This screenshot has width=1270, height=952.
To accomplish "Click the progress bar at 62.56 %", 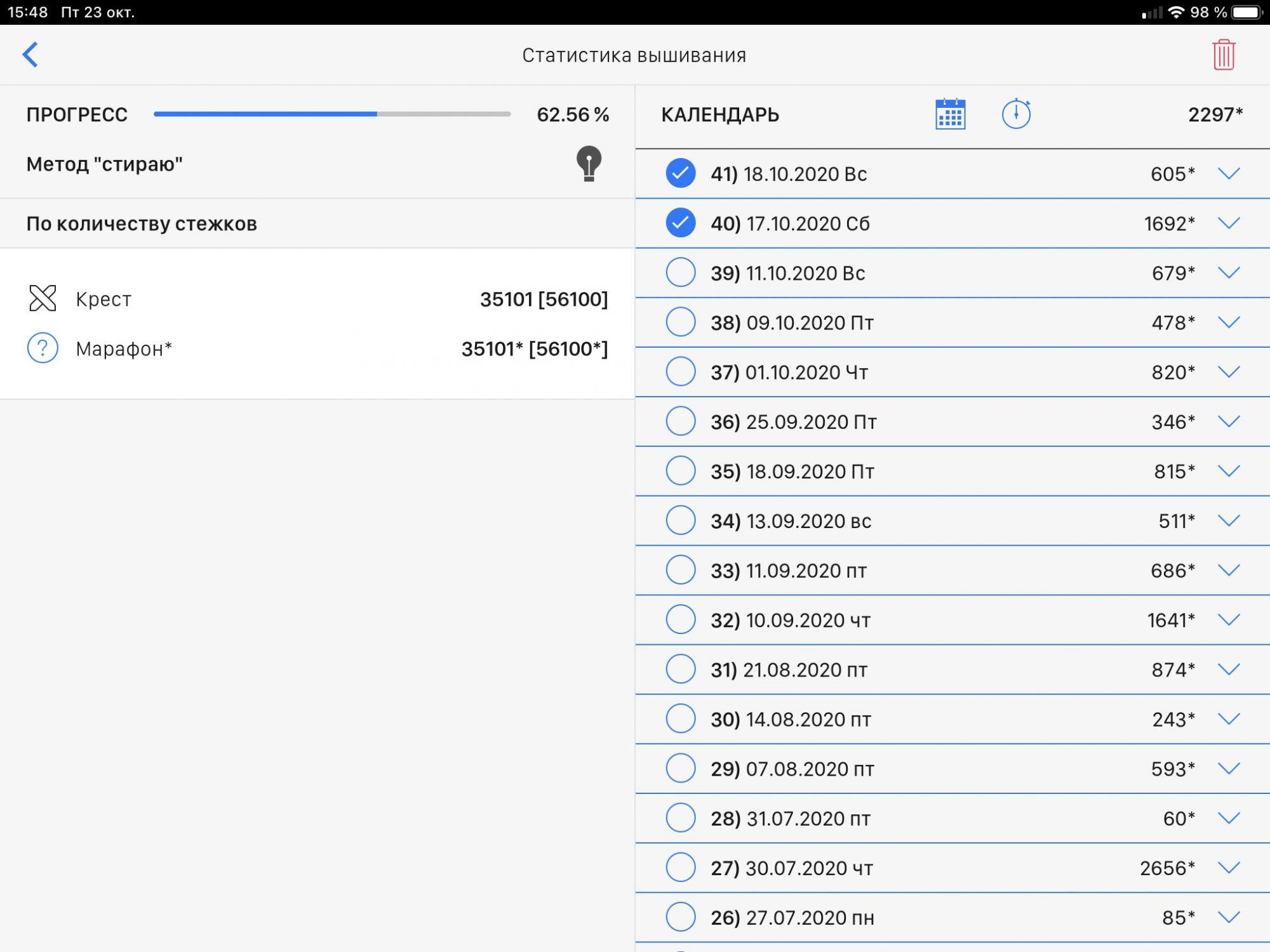I will 331,114.
